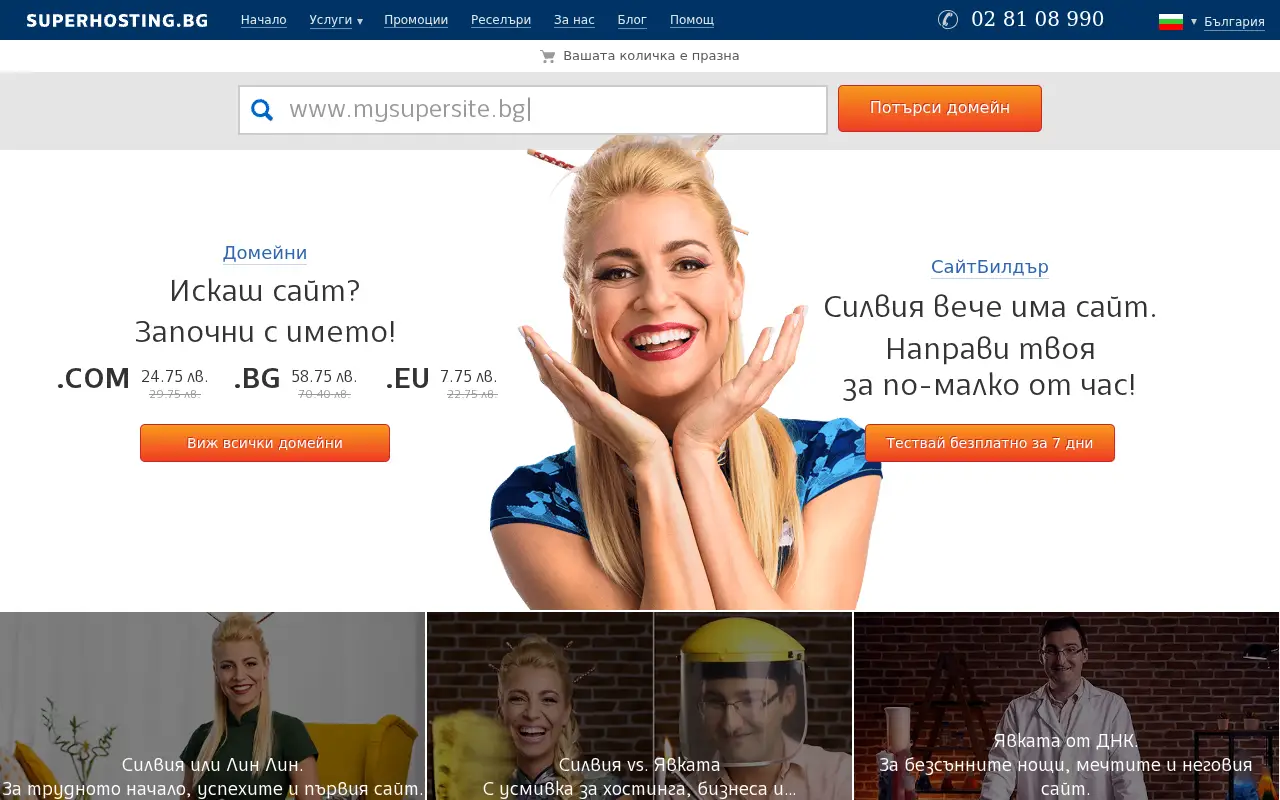The height and width of the screenshot is (800, 1280).
Task: Open the СайтБилдър link
Action: [x=990, y=267]
